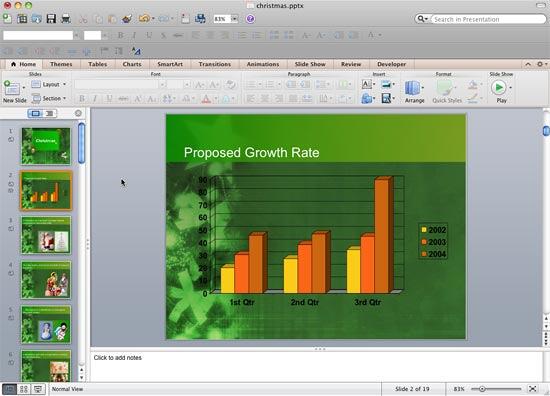The width and height of the screenshot is (550, 396).
Task: Open the Play slide show dropdown arrow
Action: click(x=510, y=88)
